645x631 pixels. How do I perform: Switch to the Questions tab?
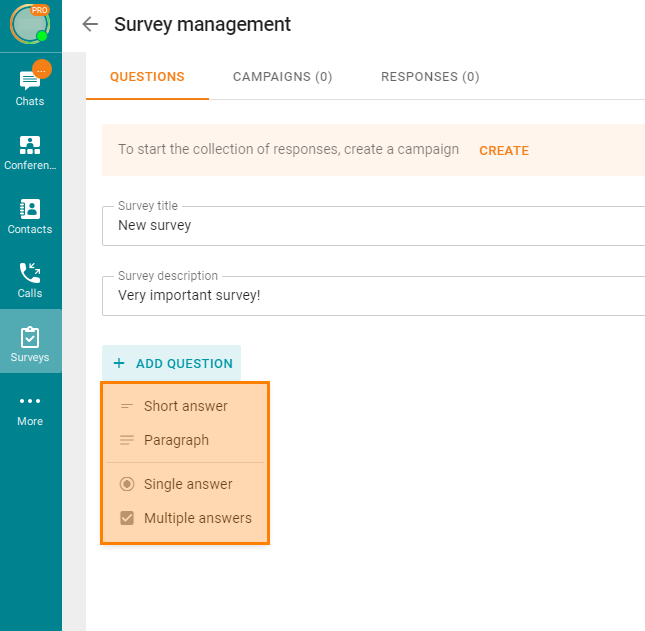tap(147, 77)
